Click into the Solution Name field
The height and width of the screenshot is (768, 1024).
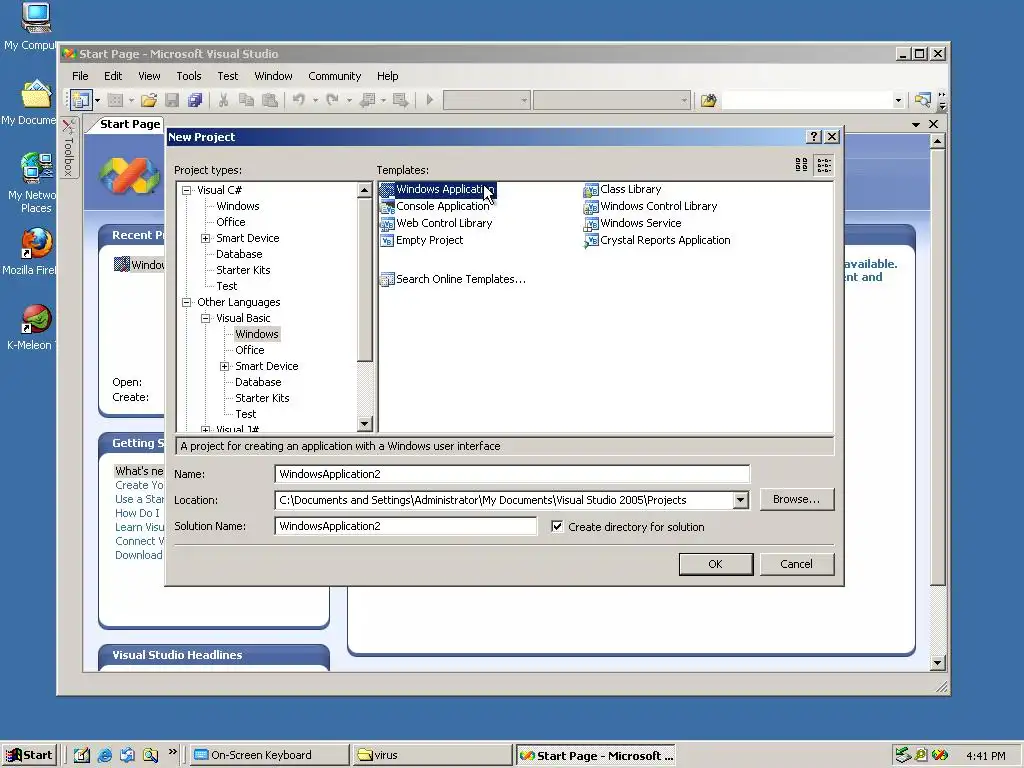[x=406, y=526]
